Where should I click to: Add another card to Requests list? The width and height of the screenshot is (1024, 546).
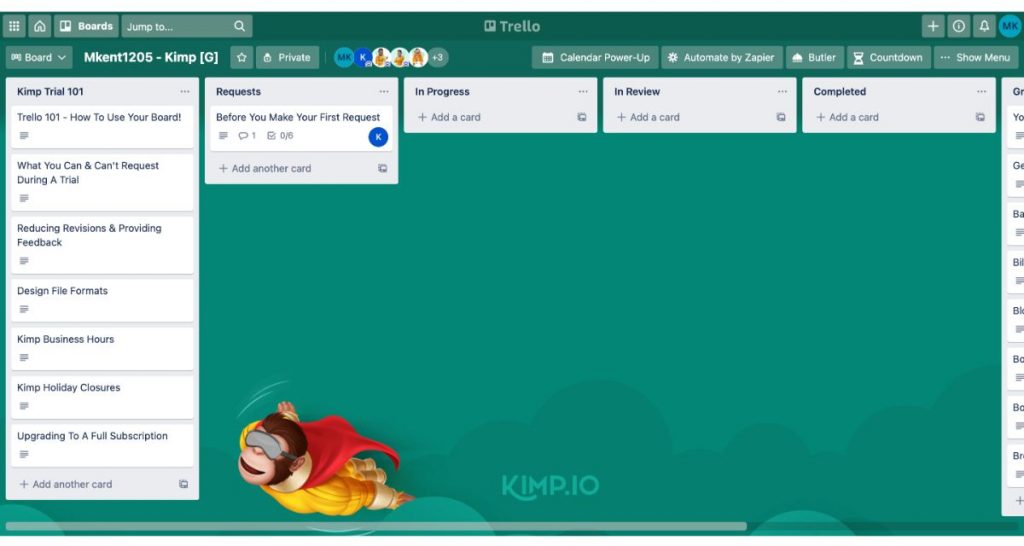(x=264, y=168)
